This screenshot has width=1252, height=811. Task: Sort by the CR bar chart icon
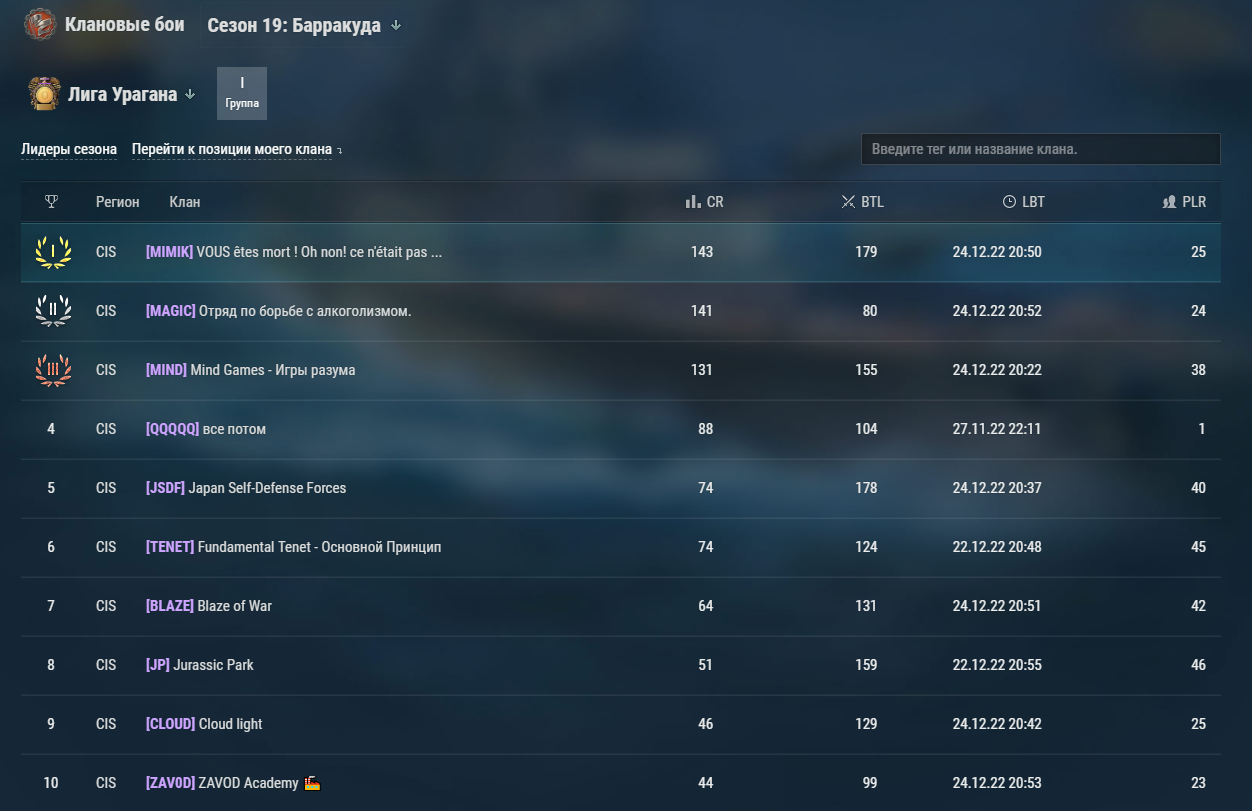coord(692,202)
